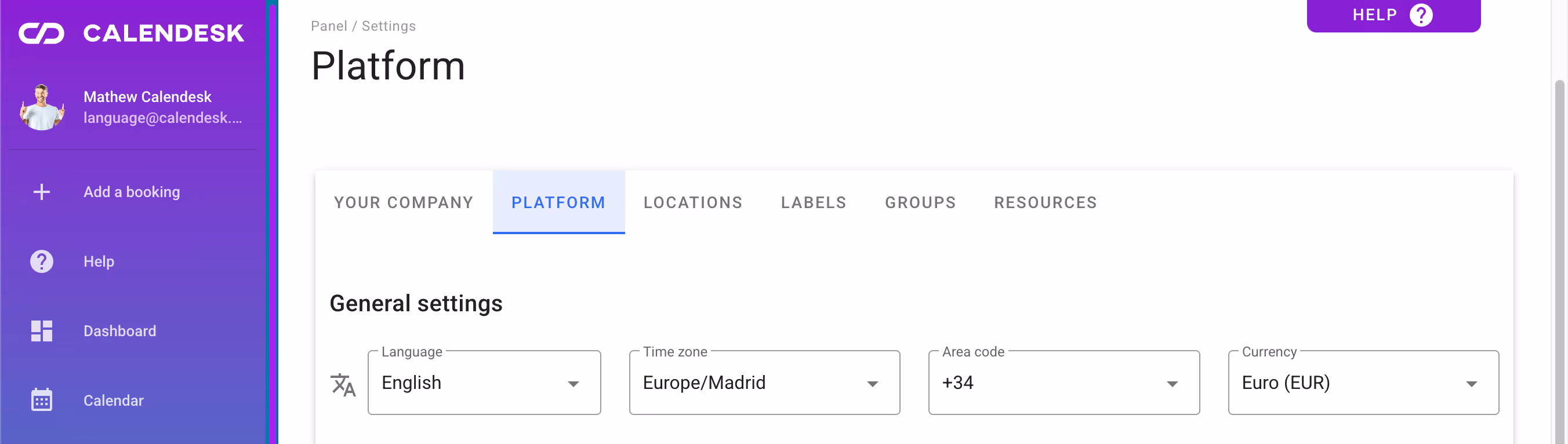Go to the Resources tab
The image size is (1568, 444).
(x=1045, y=202)
